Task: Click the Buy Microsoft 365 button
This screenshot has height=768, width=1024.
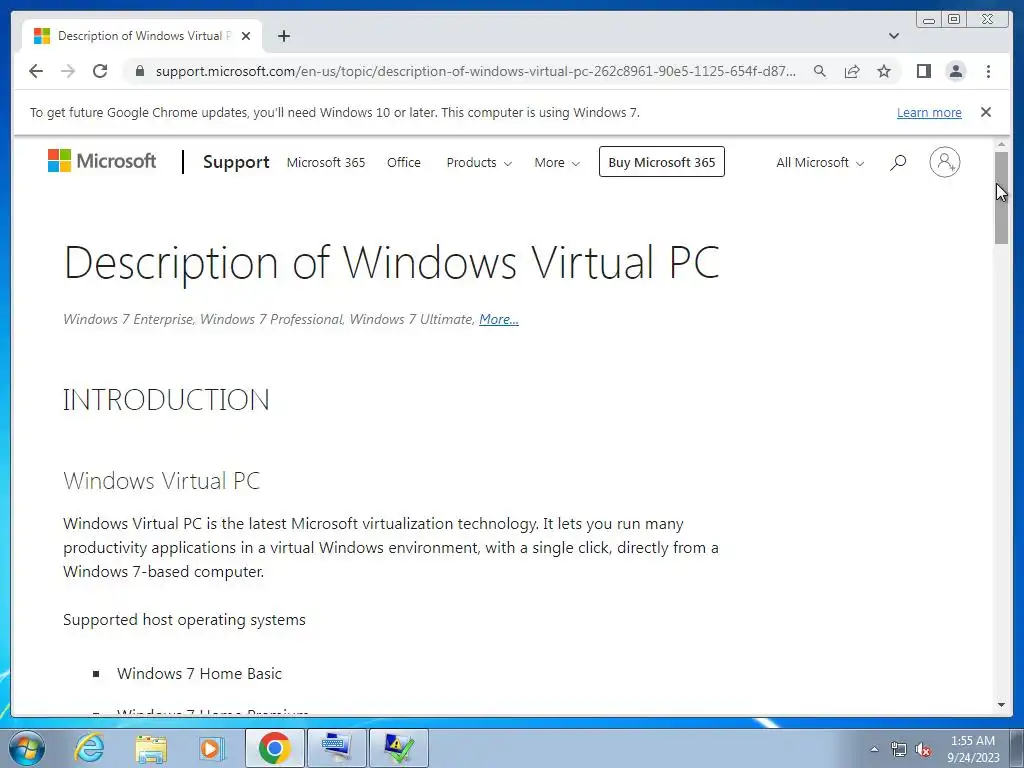Action: click(662, 162)
